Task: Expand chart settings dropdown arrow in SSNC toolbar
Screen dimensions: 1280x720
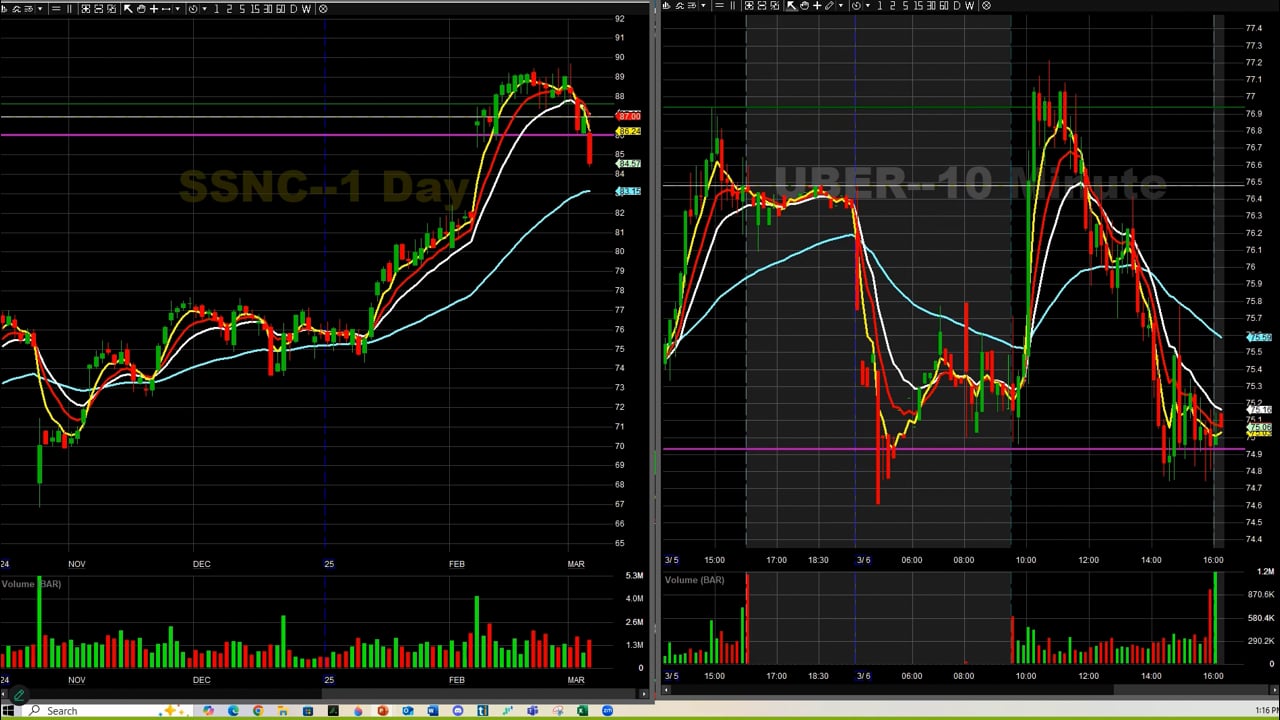Action: (x=40, y=9)
